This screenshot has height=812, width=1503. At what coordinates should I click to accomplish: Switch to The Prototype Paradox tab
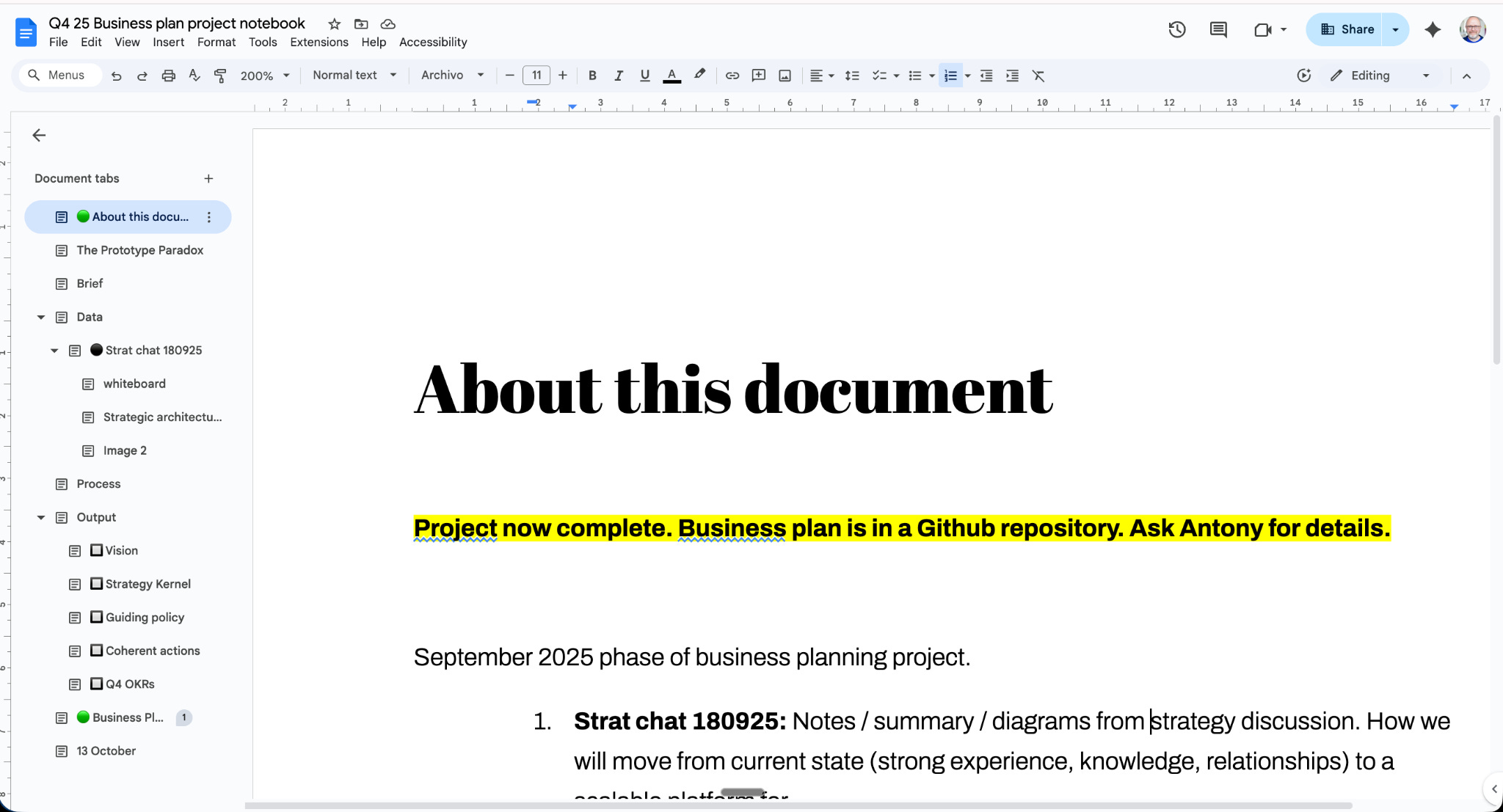[x=139, y=250]
